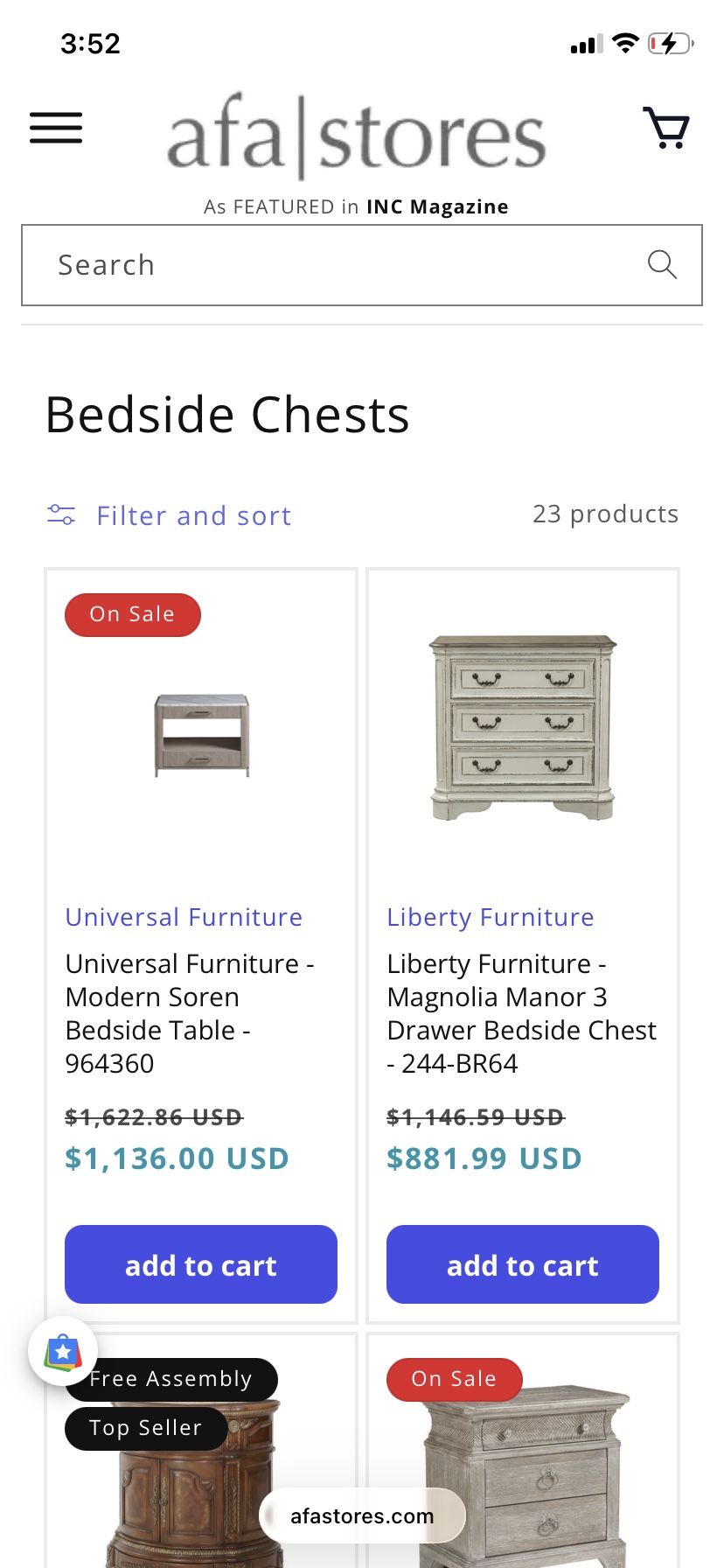Screen dimensions: 724x1568
Task: Open the Magnolia Manor 3 Drawer product title
Action: (x=521, y=1013)
